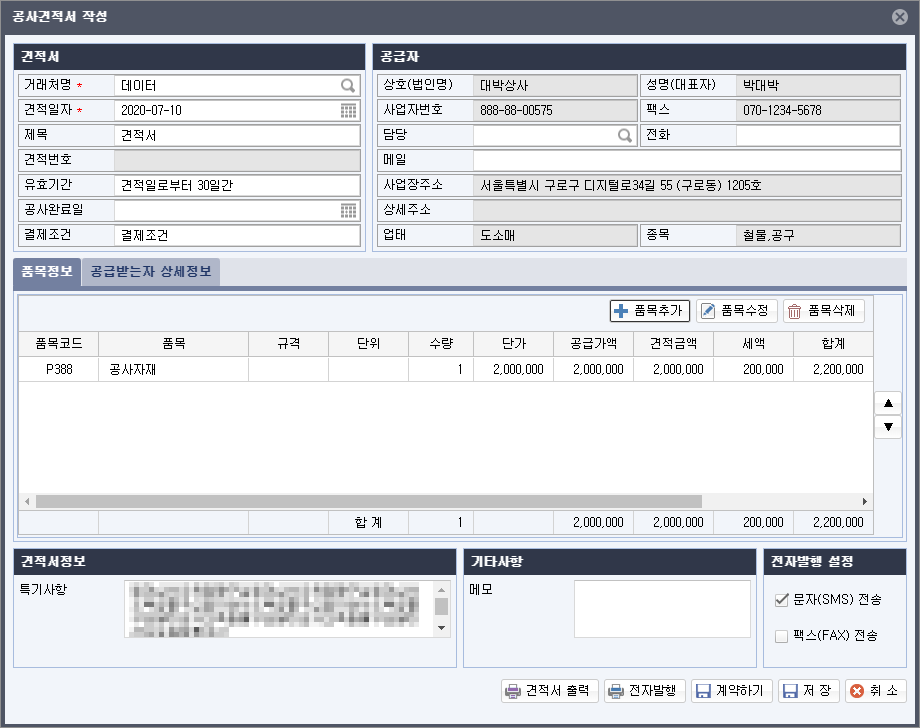Switch to 공급받는자 상세정보 tab

coord(151,271)
